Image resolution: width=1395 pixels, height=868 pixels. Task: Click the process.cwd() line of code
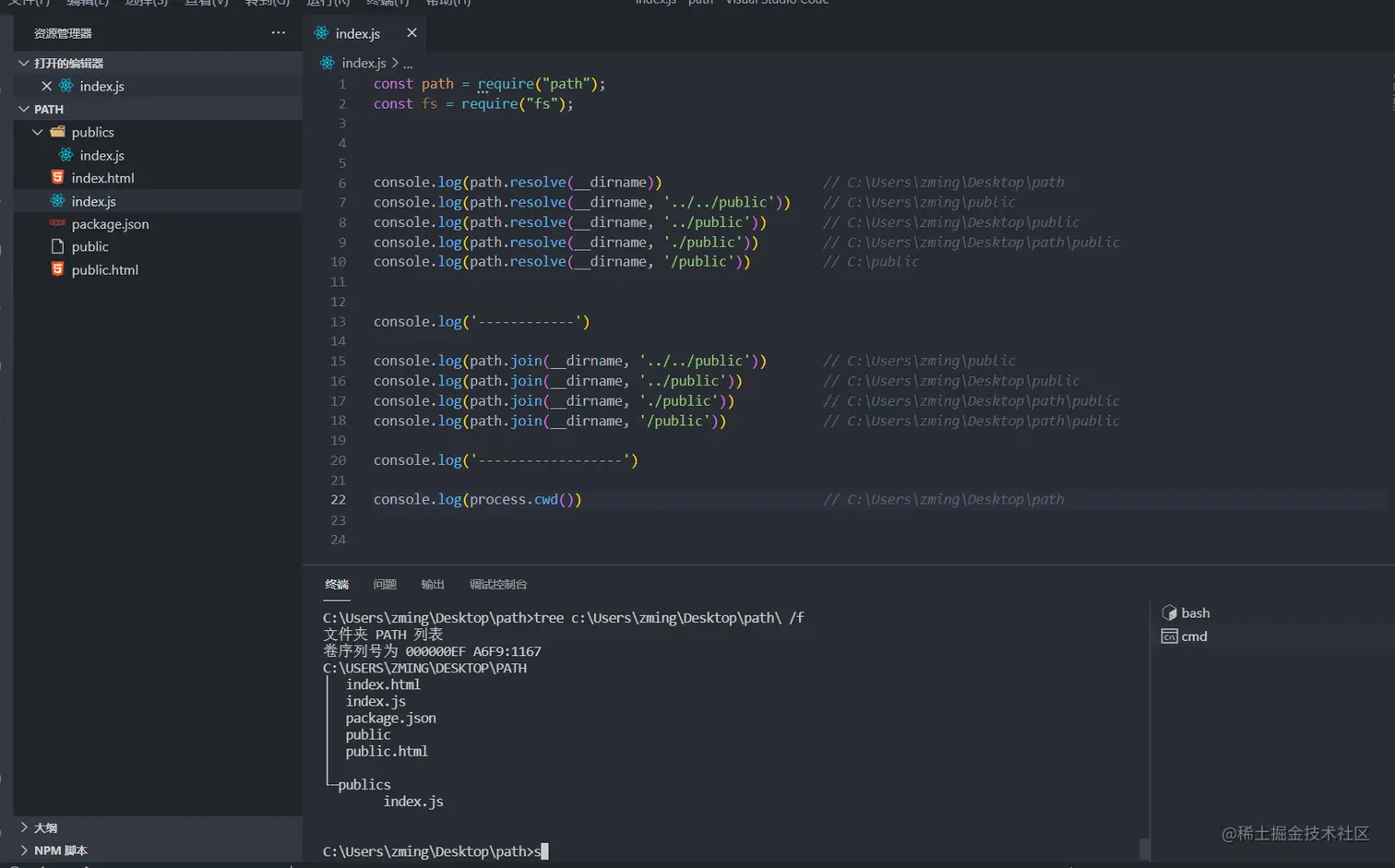[x=477, y=500]
